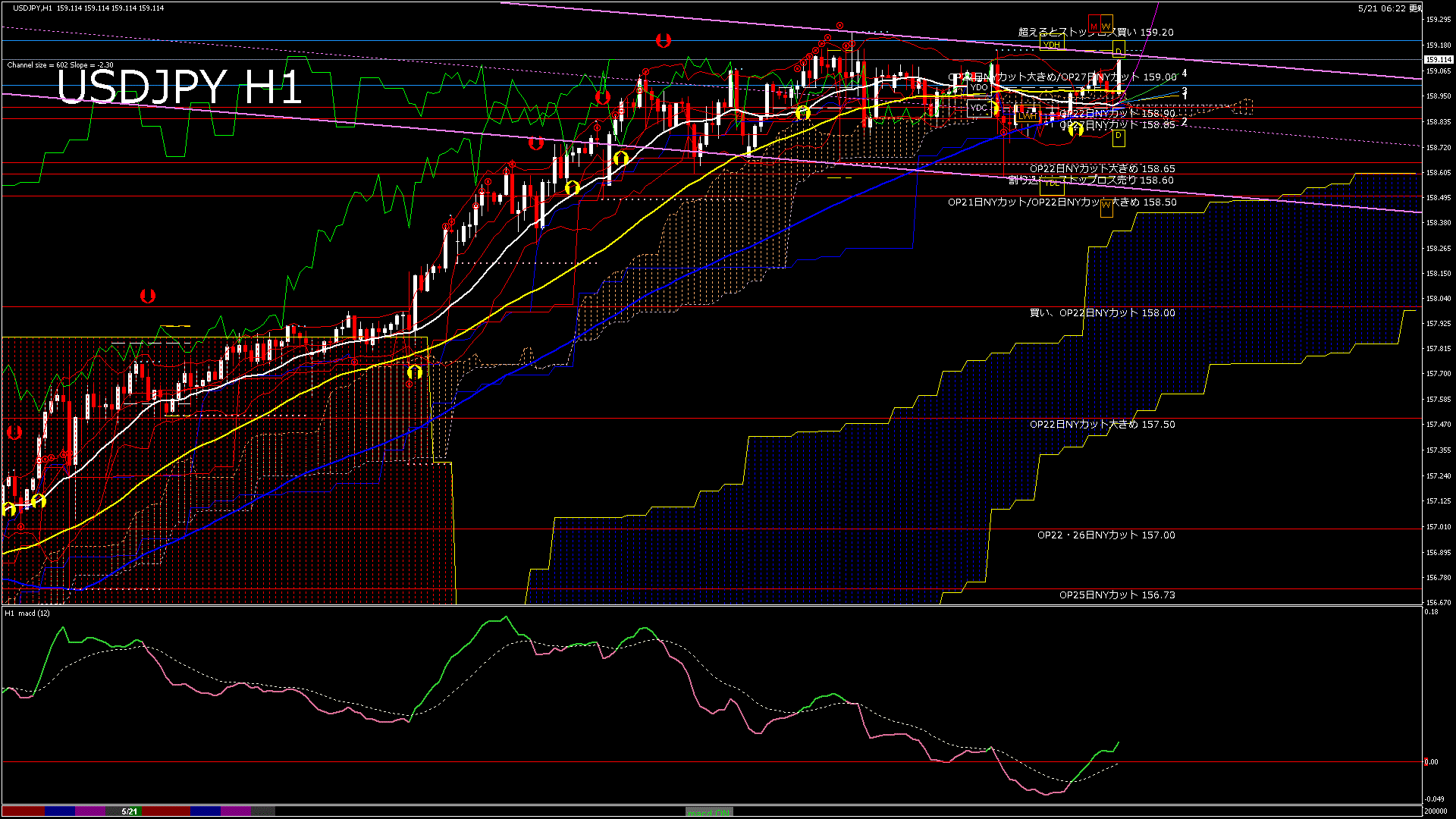Click the YDC yesterday-close label box
The image size is (1456, 819).
point(979,108)
